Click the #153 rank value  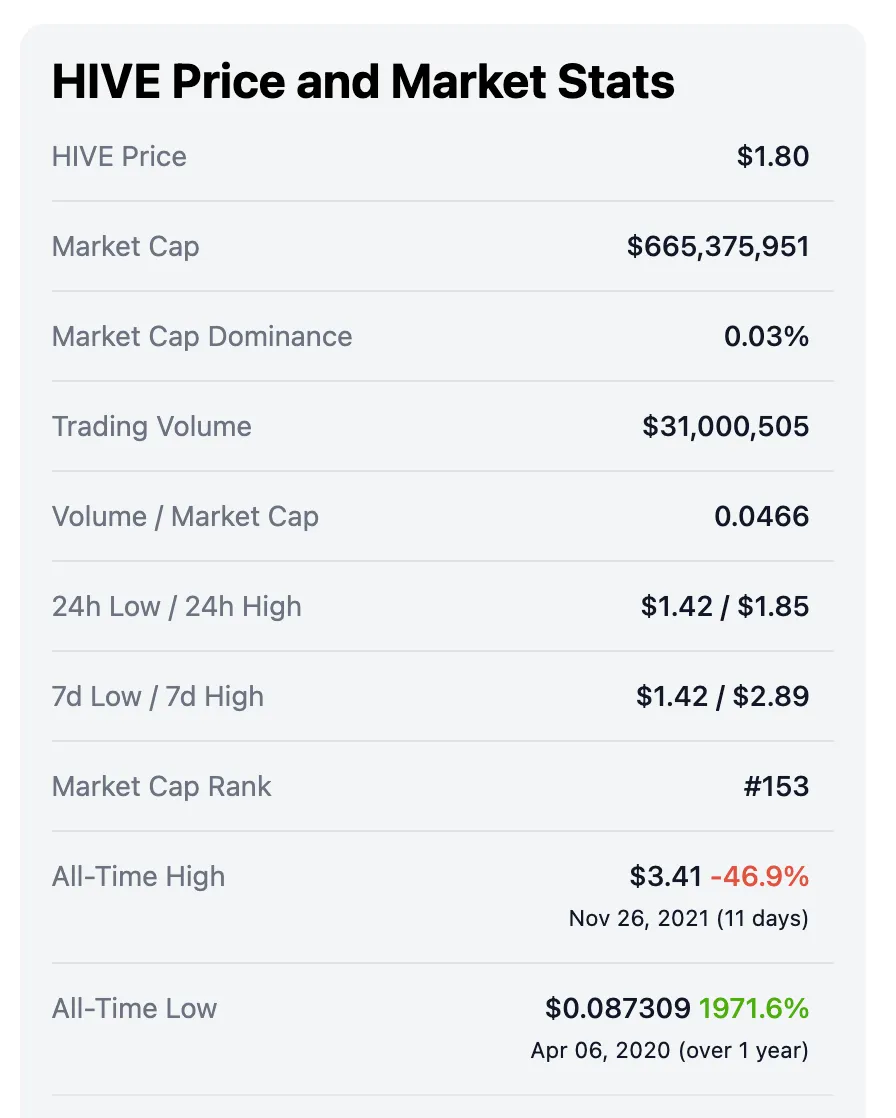point(776,786)
